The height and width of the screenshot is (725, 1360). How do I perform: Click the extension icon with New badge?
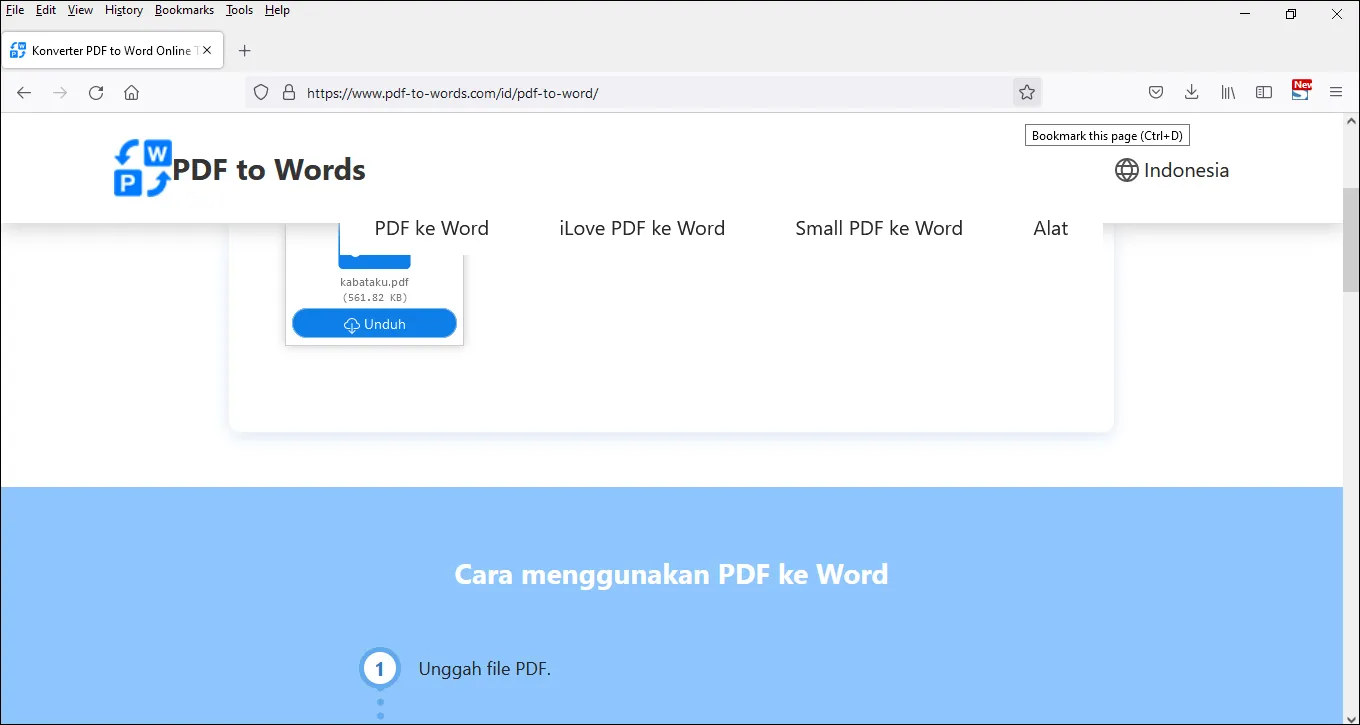[1299, 92]
